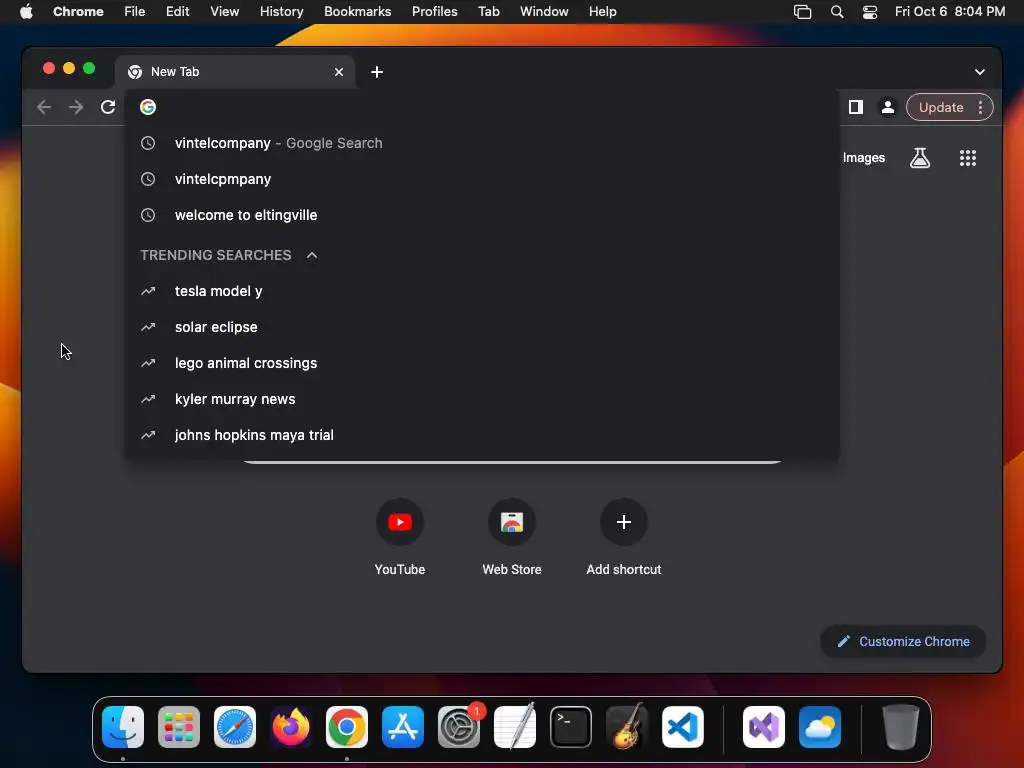Open Search Labs flask icon
1024x768 pixels.
coord(920,157)
